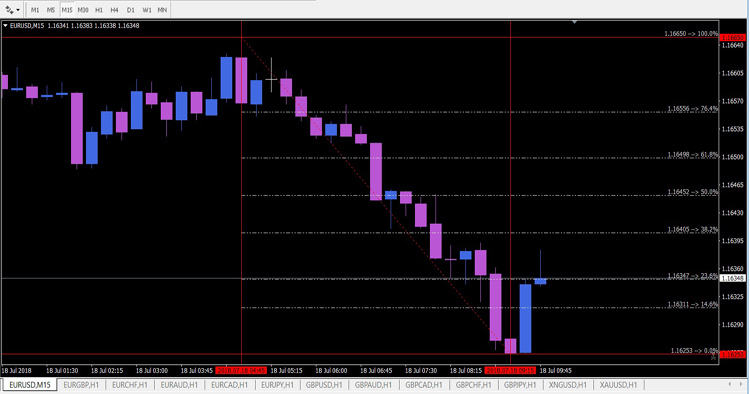Select the M30 timeframe button

[x=83, y=10]
